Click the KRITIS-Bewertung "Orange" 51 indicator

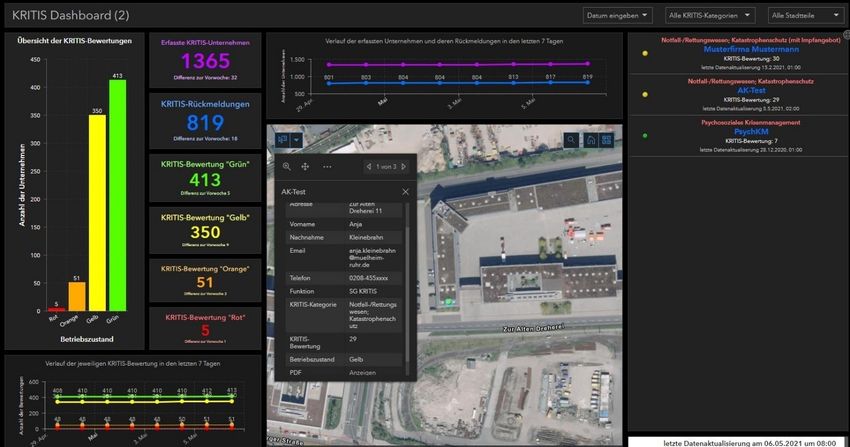tap(205, 281)
